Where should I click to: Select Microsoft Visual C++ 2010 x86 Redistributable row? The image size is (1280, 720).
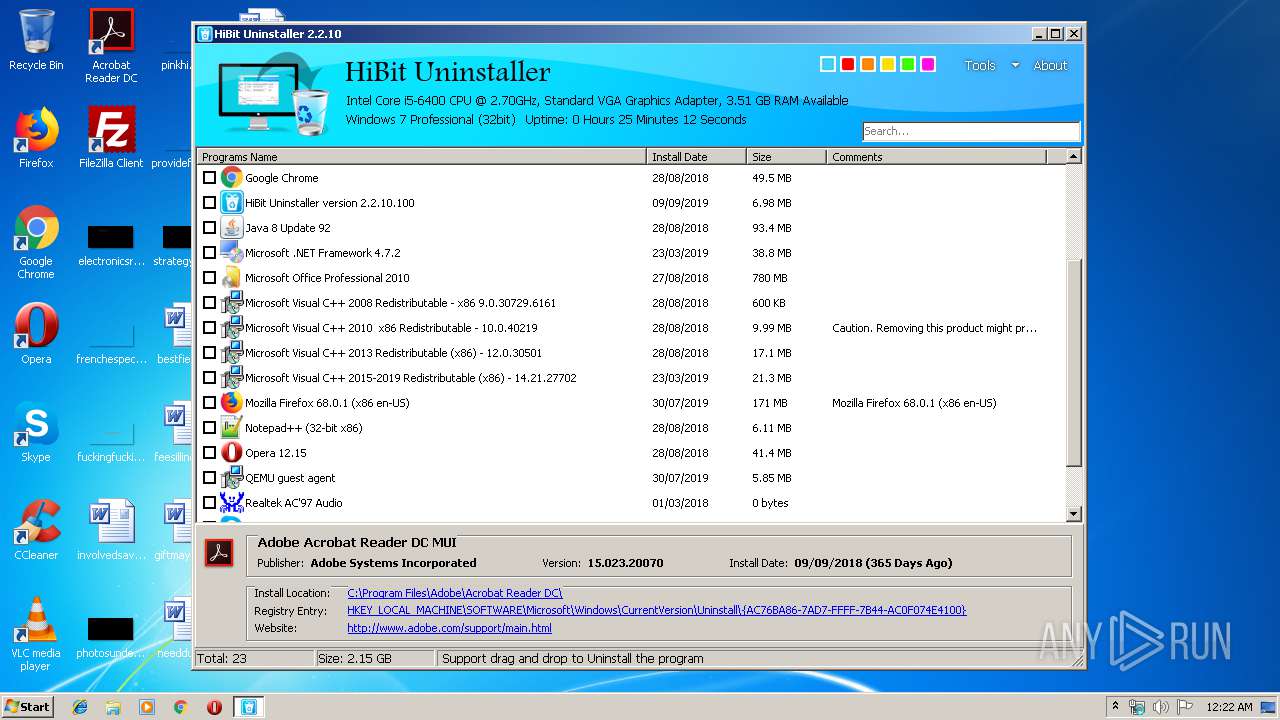tap(631, 328)
